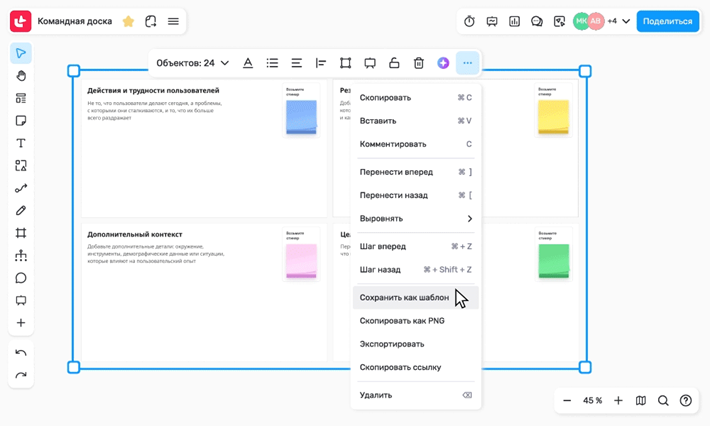The height and width of the screenshot is (426, 710).
Task: Open the hamburger main menu
Action: coord(173,21)
